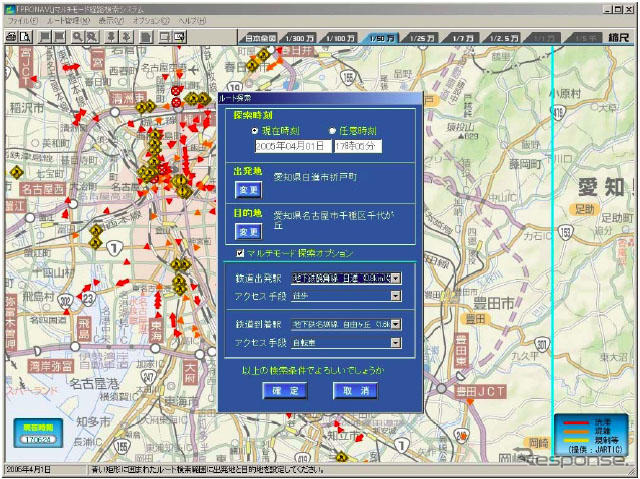640x479 pixels.
Task: Click the magnifier search icon
Action: point(76,36)
